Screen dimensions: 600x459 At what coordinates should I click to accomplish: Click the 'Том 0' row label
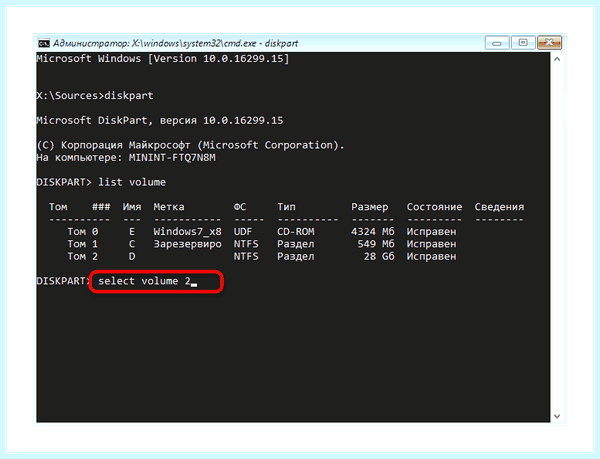click(x=83, y=232)
